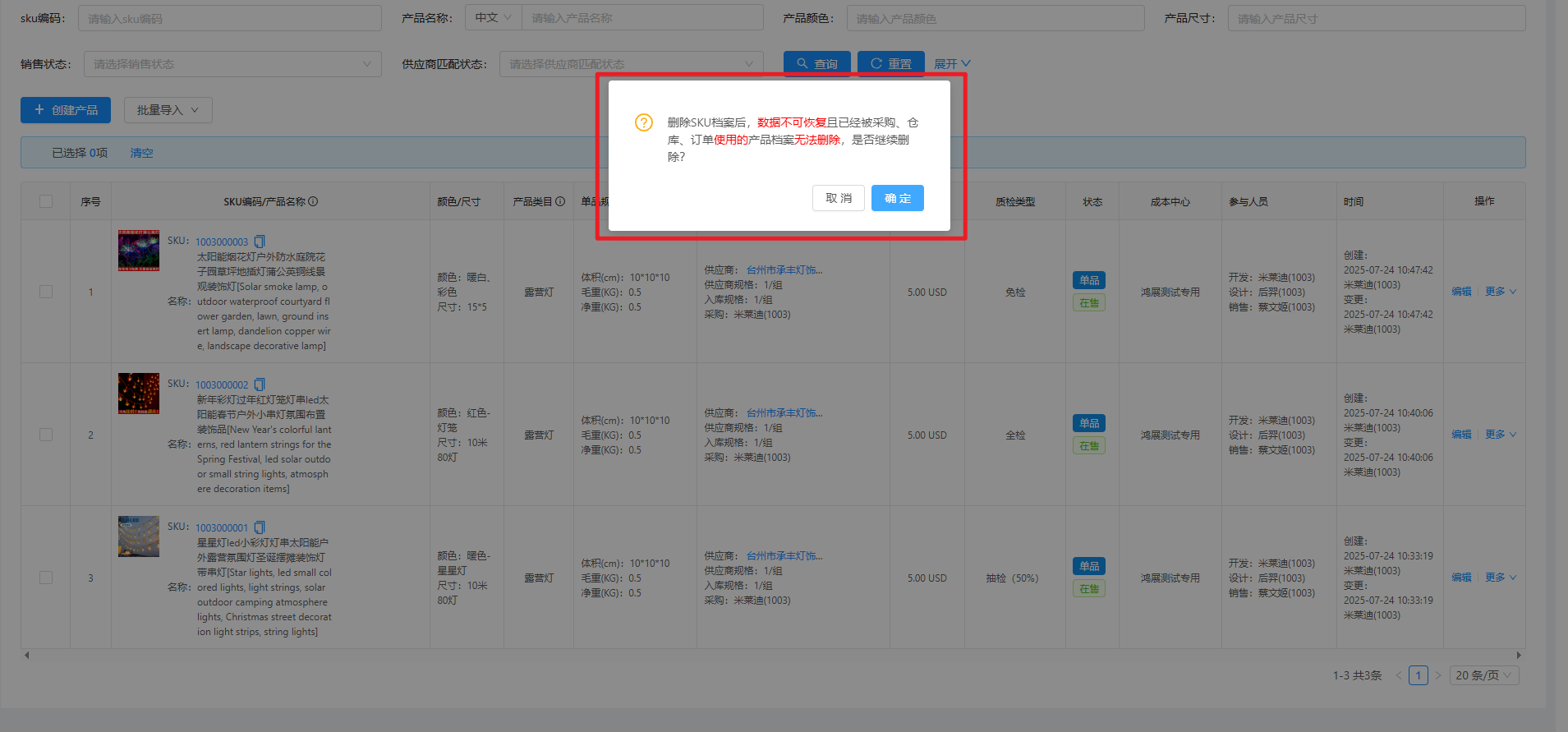This screenshot has height=732, width=1568.
Task: Open the 20 条/页 page size dropdown
Action: click(x=1483, y=675)
